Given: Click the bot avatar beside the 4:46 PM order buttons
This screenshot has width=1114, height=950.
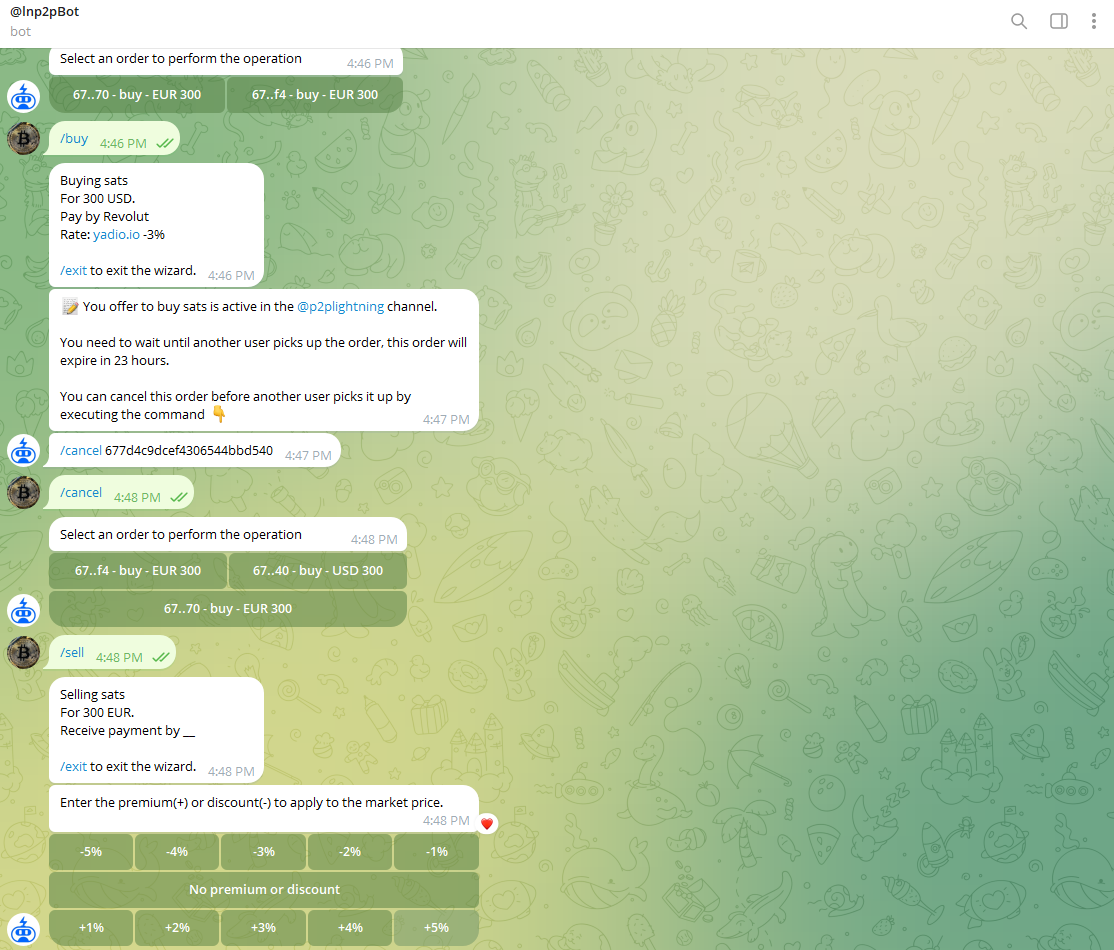Looking at the screenshot, I should coord(23,96).
